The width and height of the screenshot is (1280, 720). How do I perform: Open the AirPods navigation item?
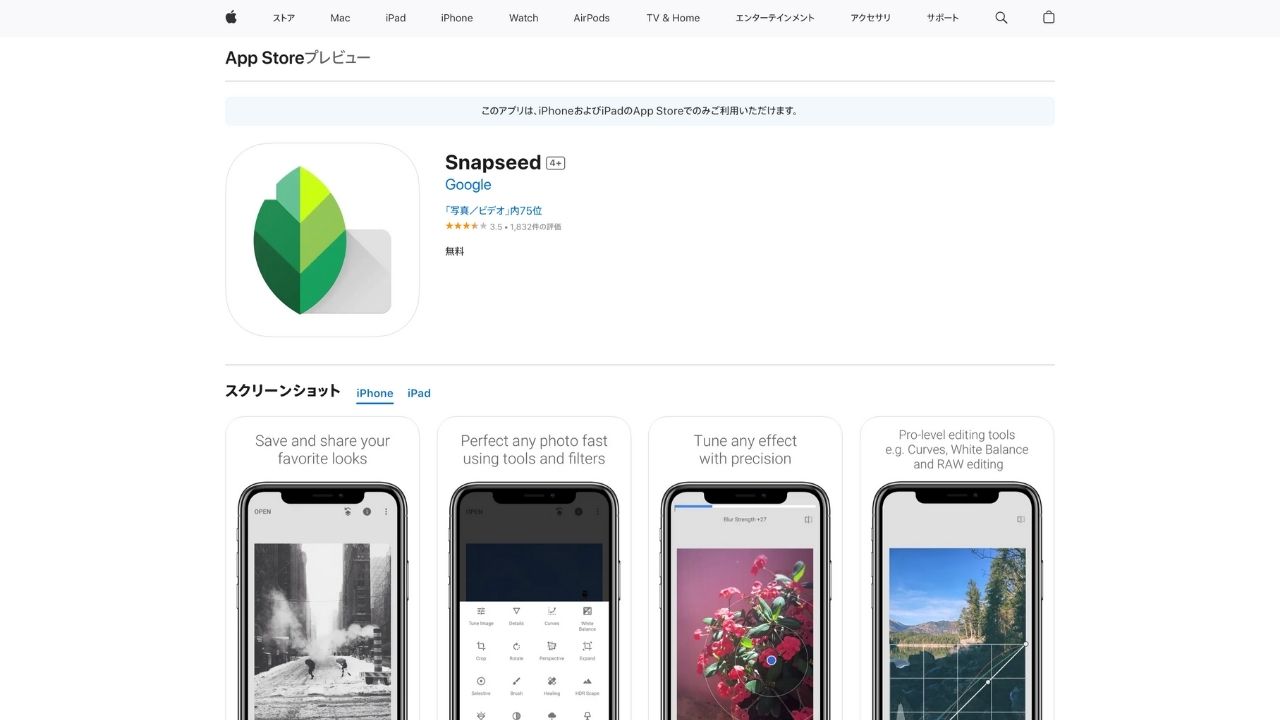(592, 18)
